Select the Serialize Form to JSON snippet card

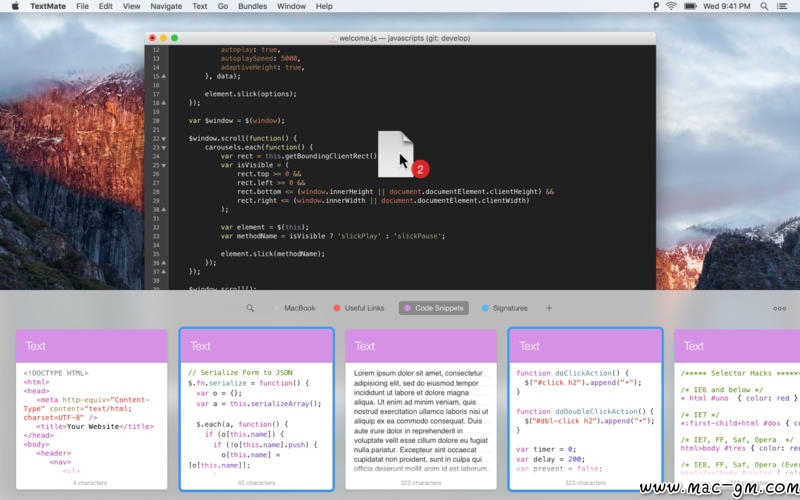pos(257,410)
